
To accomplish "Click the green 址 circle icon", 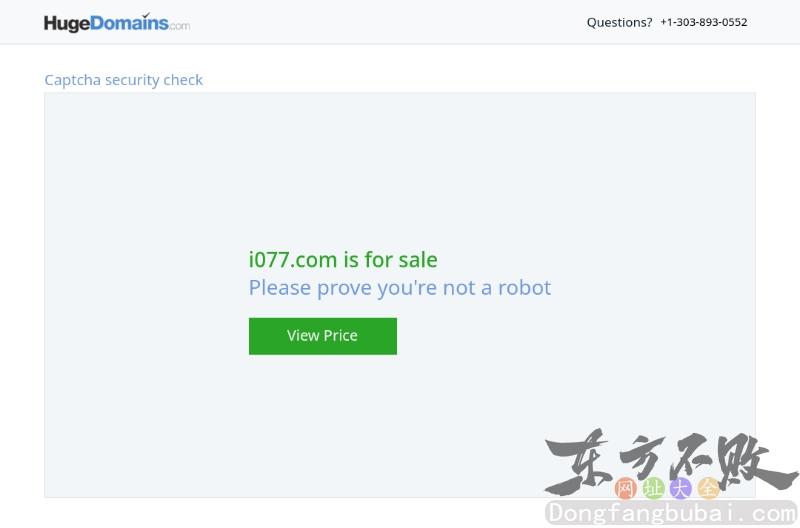I will coord(653,488).
